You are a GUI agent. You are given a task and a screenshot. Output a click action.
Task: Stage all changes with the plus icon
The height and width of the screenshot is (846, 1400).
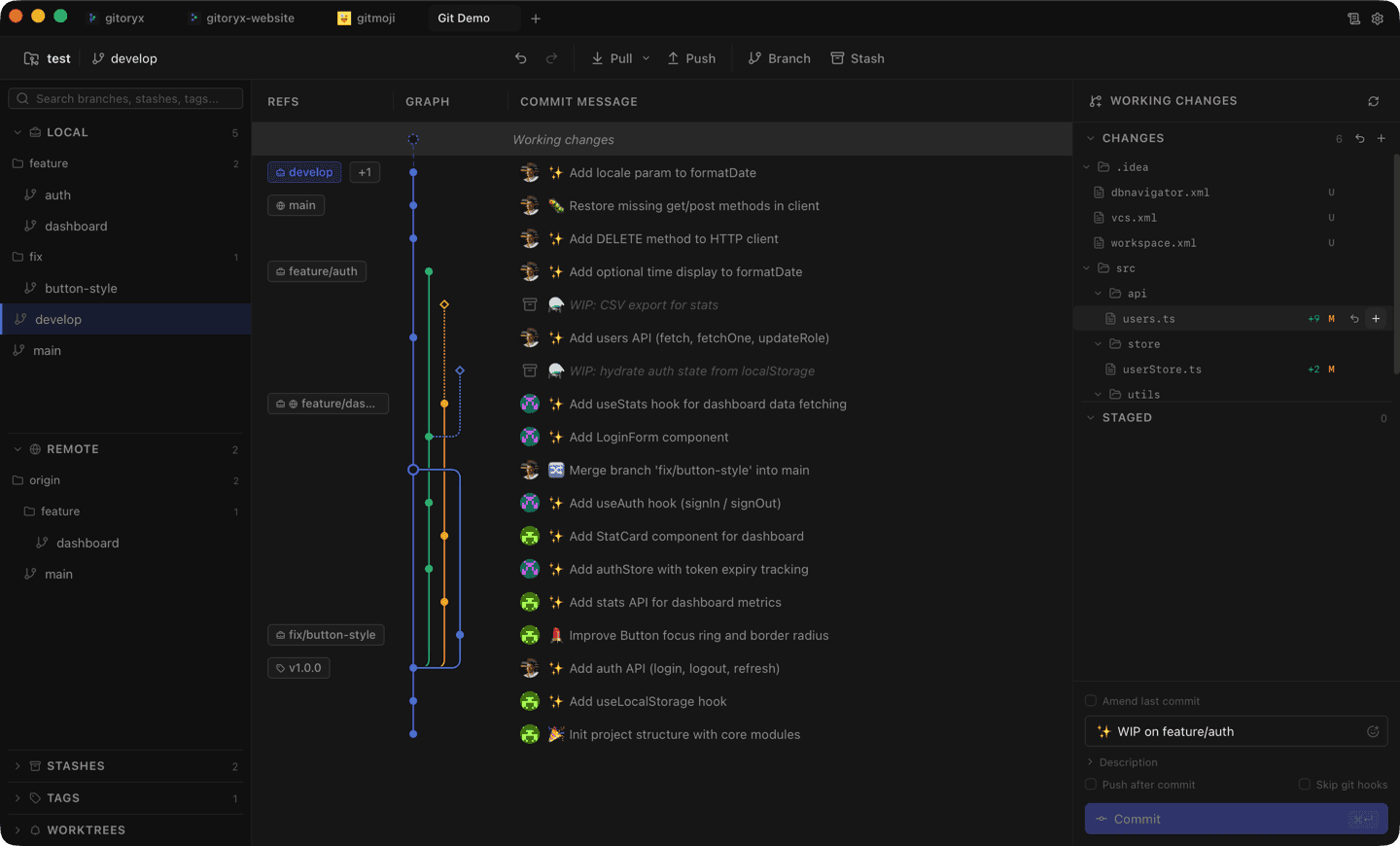pos(1382,138)
